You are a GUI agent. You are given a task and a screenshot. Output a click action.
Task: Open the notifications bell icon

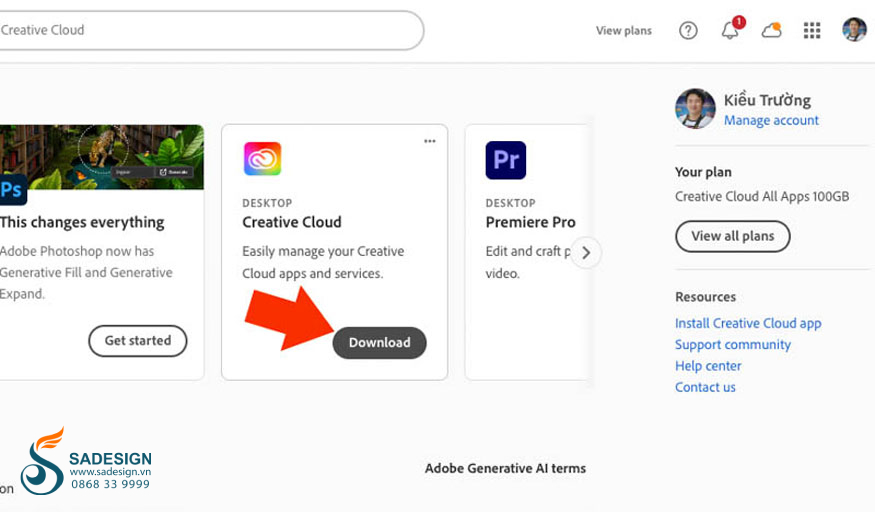730,30
